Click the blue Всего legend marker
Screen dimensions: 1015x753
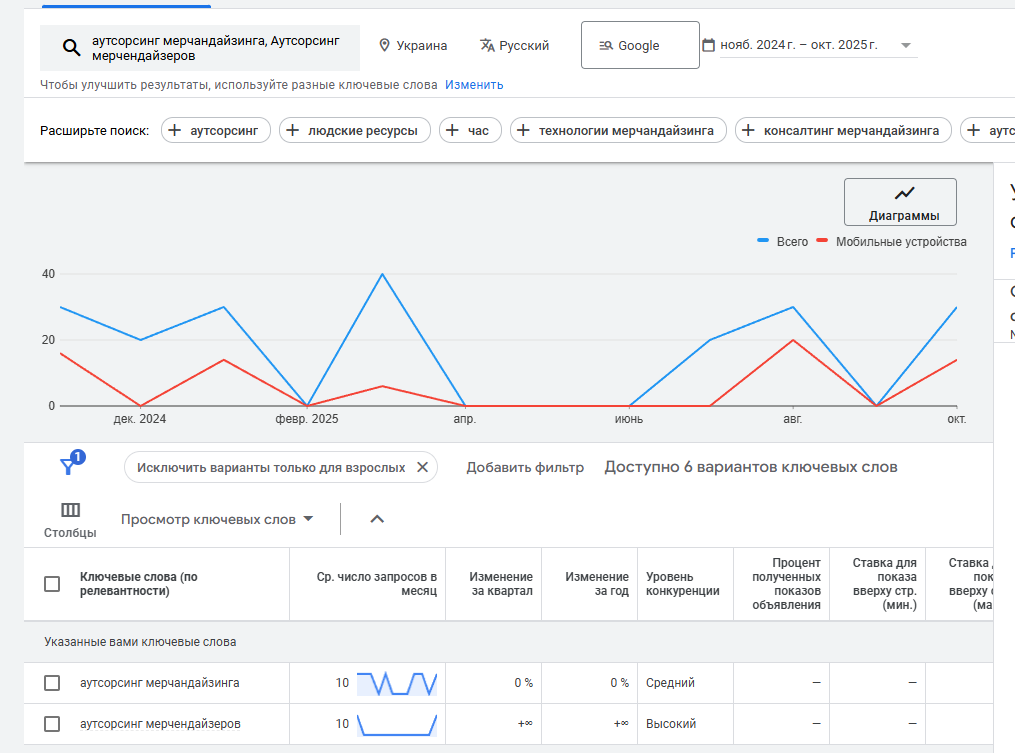[x=763, y=241]
